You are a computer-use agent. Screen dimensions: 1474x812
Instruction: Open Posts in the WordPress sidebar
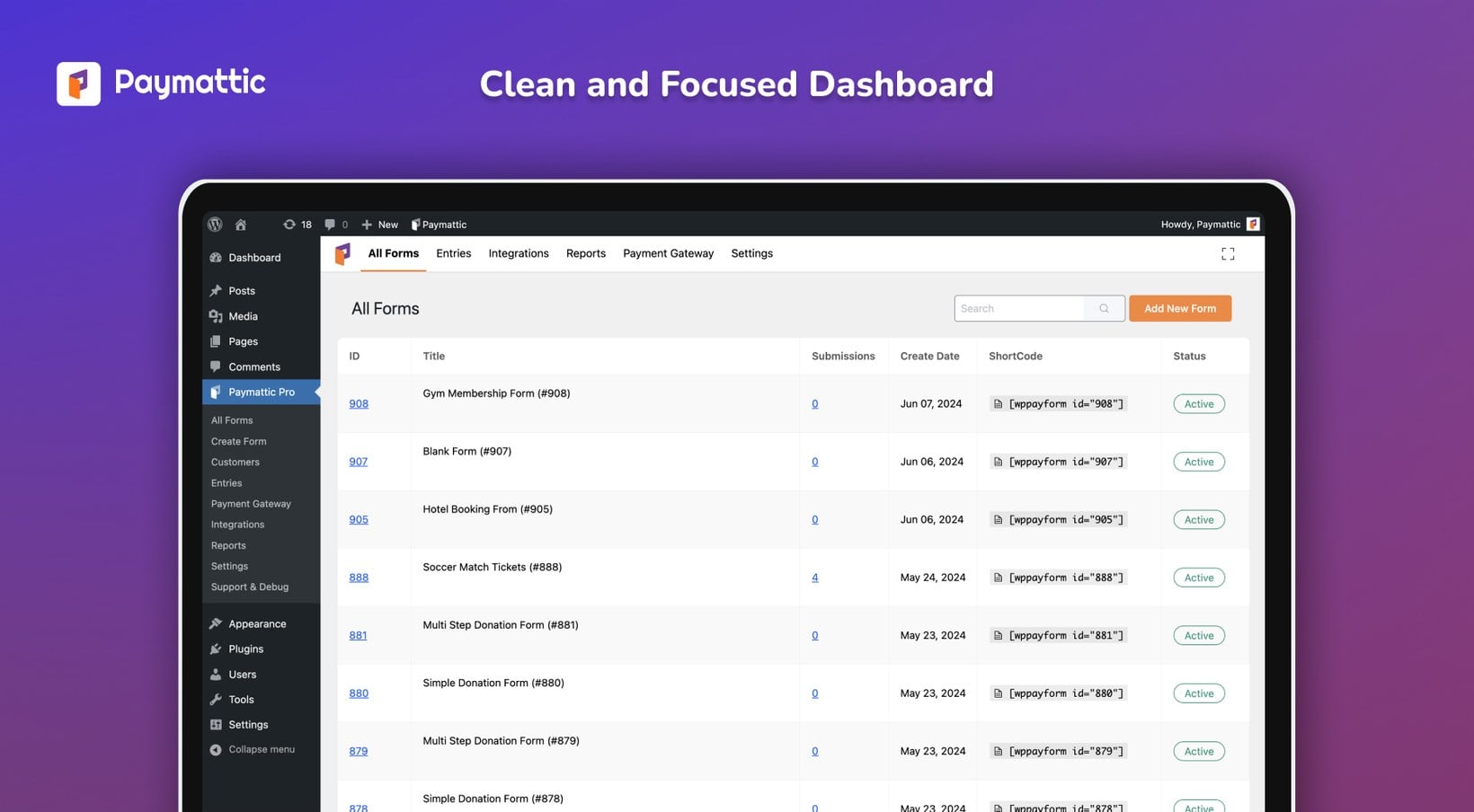click(x=262, y=291)
